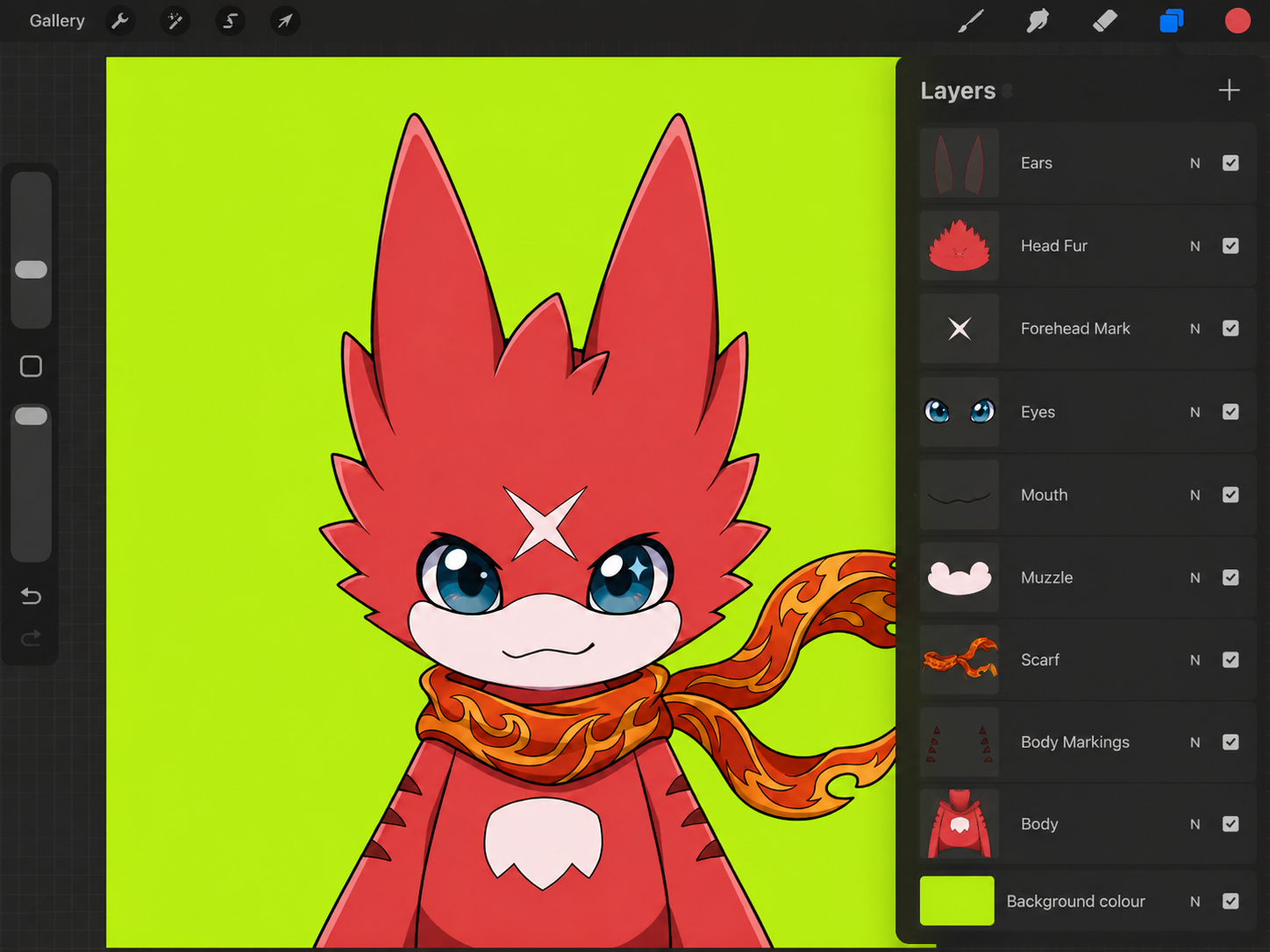
Task: Open the Adjustments magic wand menu
Action: click(175, 21)
